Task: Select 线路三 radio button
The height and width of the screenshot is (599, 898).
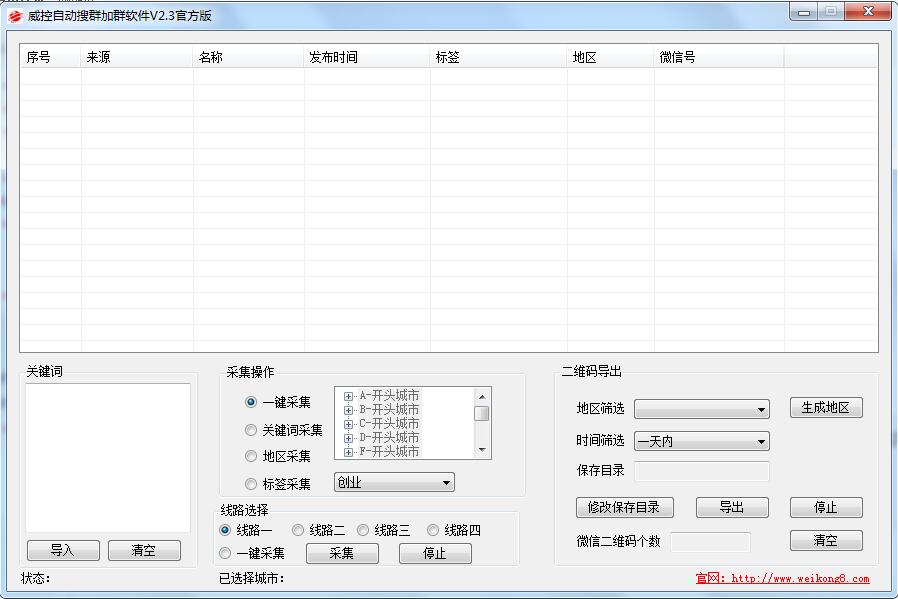Action: [x=363, y=530]
